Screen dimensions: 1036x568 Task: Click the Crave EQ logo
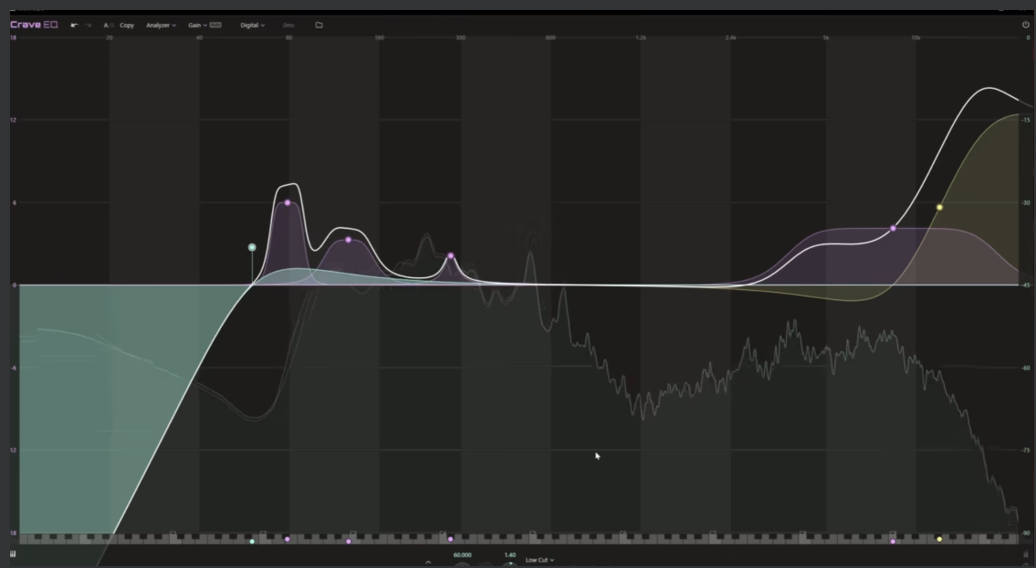point(34,25)
